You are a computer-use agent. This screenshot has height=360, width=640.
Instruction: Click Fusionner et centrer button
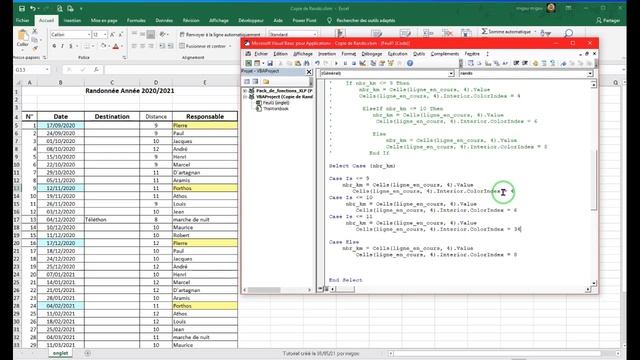pos(203,46)
